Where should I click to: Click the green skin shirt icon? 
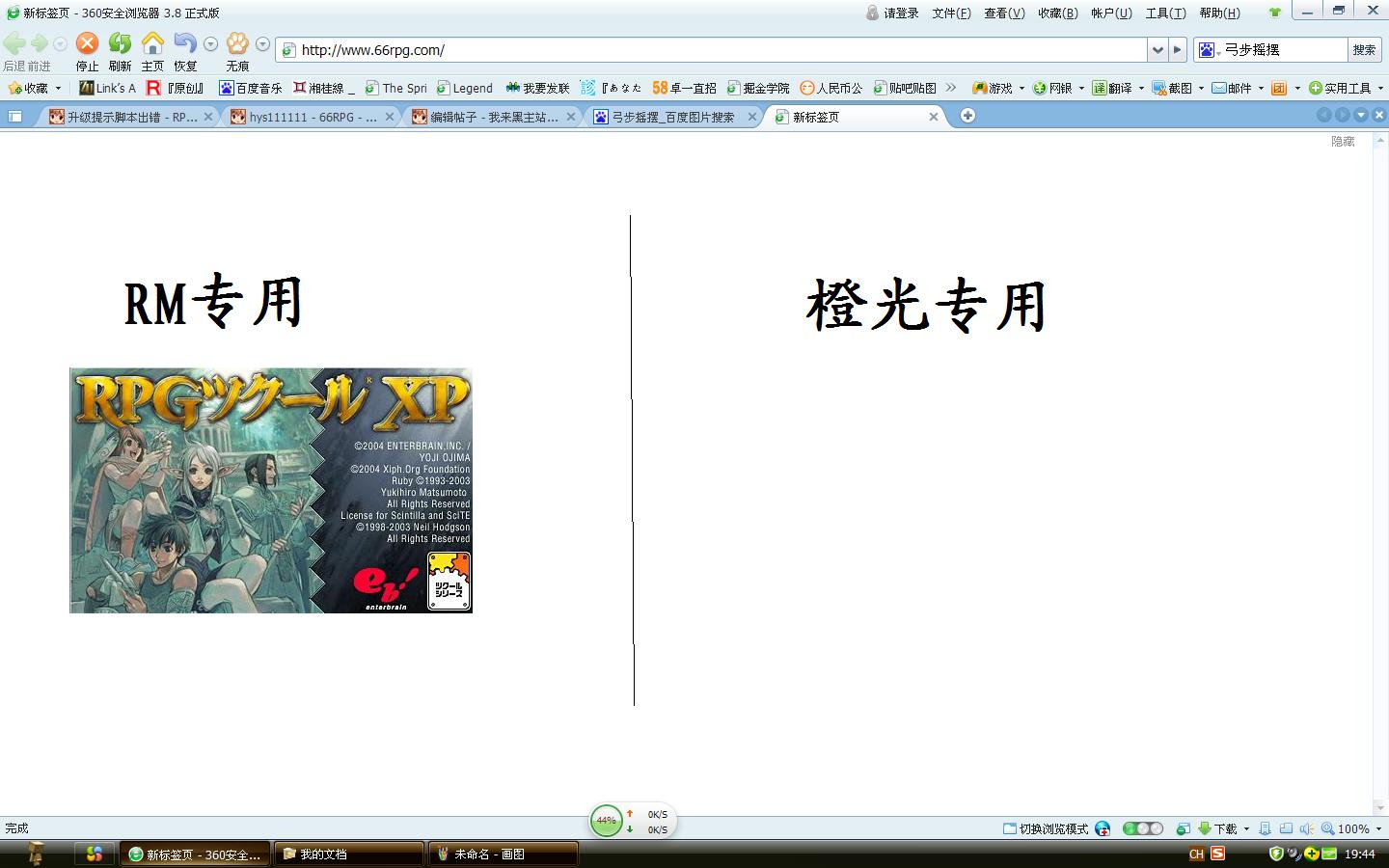click(1274, 13)
